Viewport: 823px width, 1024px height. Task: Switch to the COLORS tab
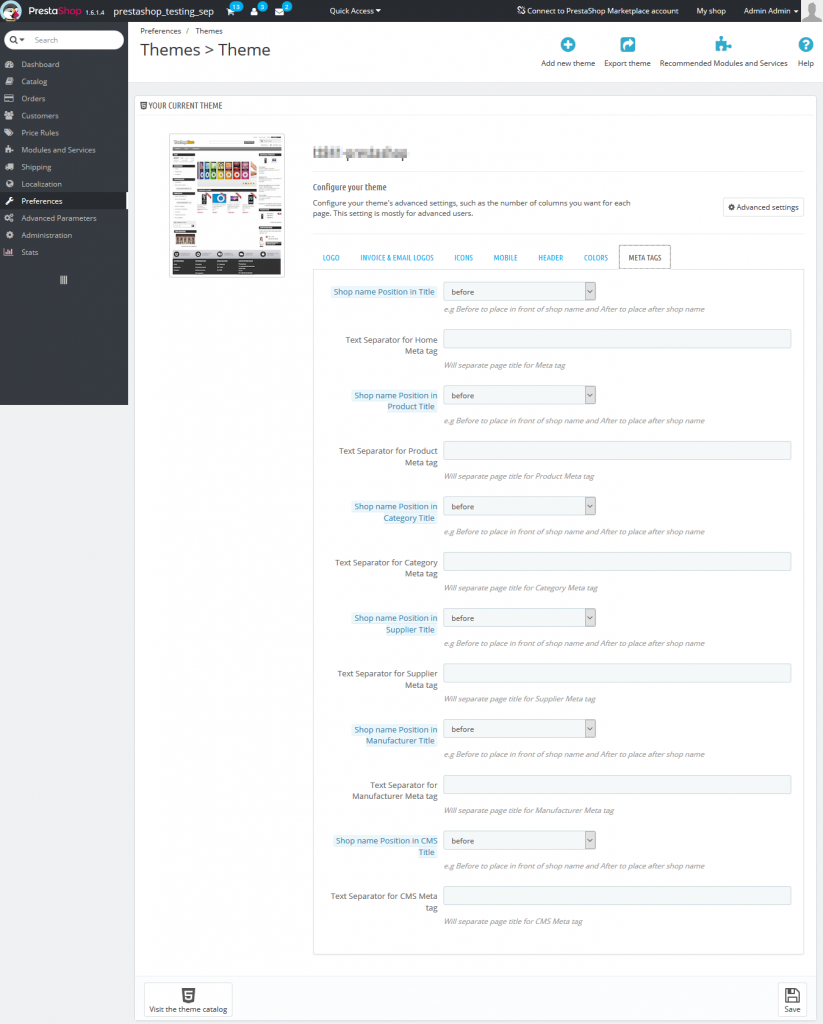(595, 257)
